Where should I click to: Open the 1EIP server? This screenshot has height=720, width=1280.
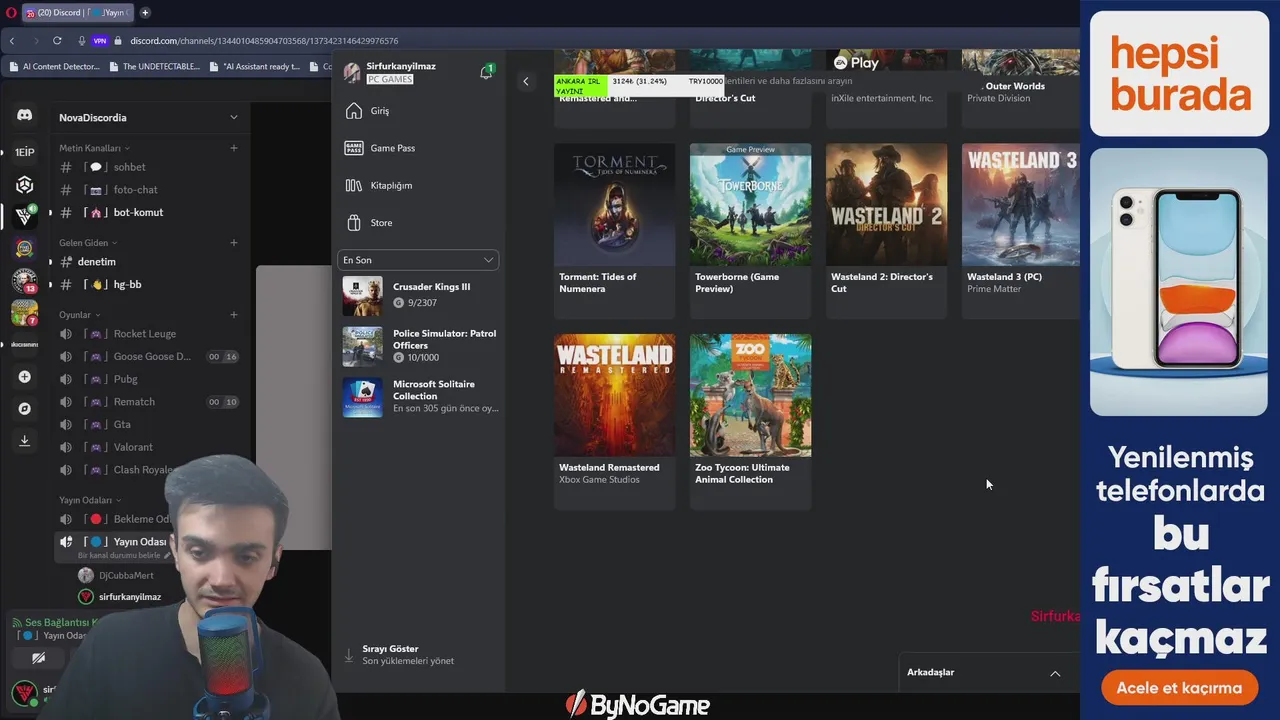(25, 152)
